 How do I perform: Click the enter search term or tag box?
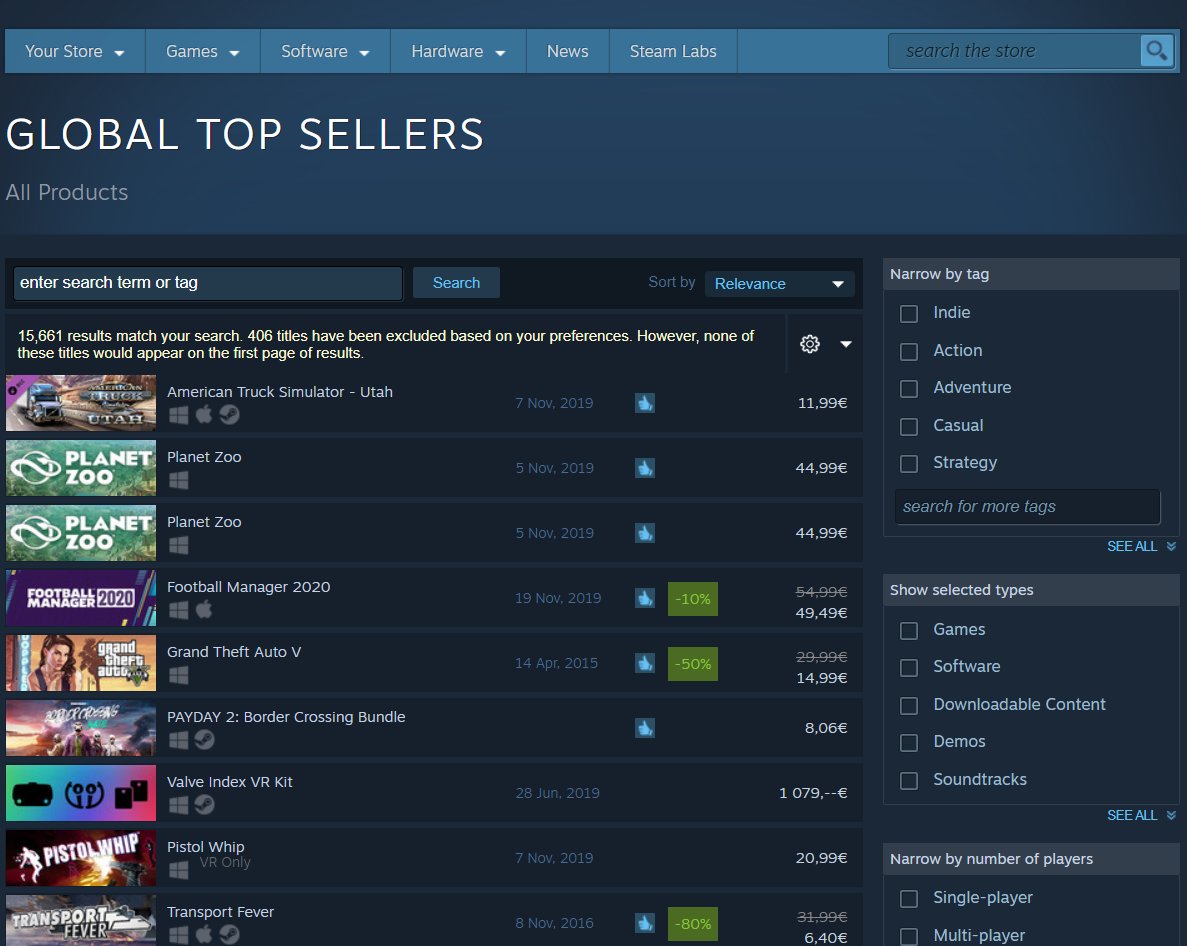(x=207, y=283)
